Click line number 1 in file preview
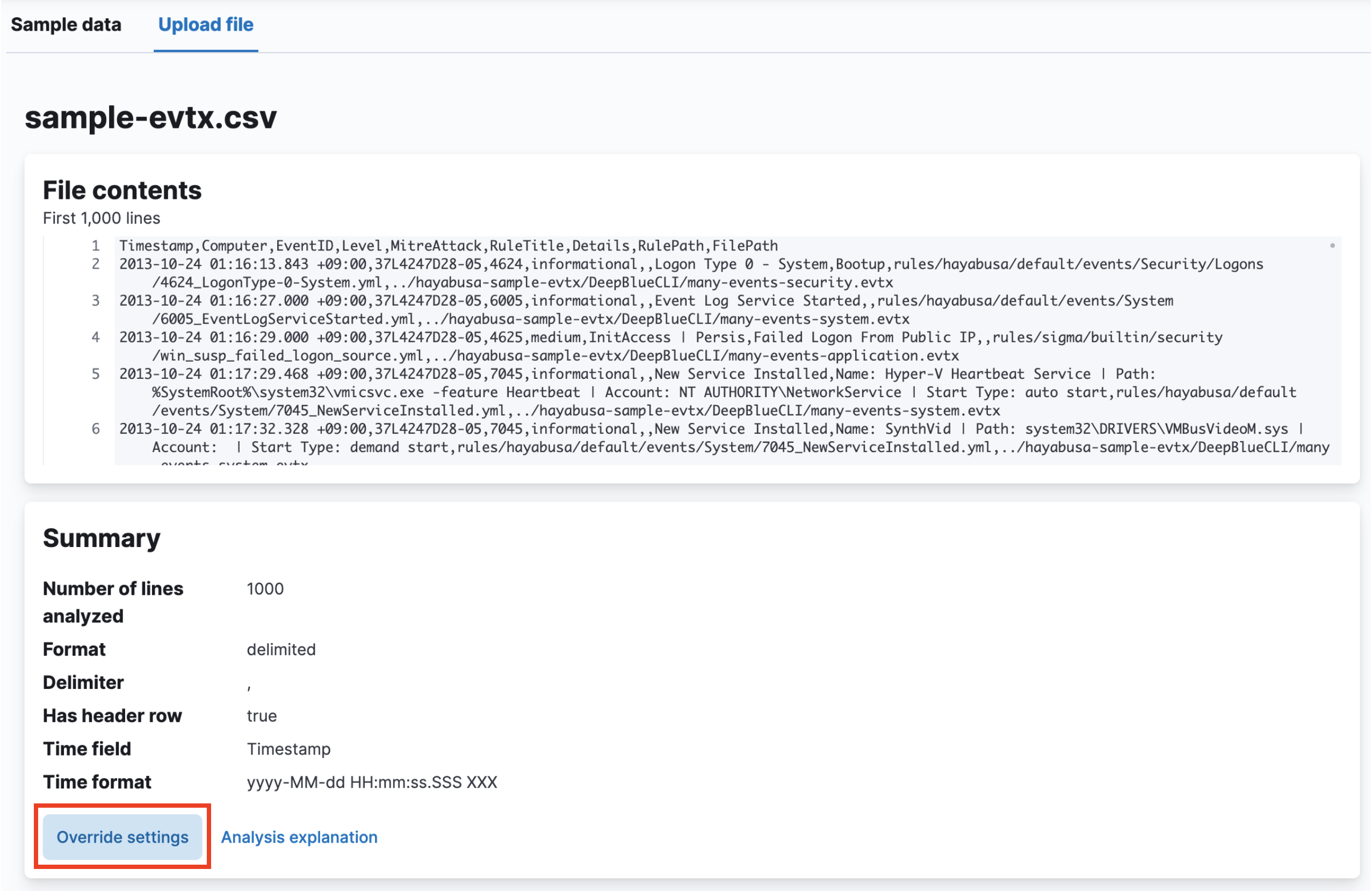 coord(96,246)
